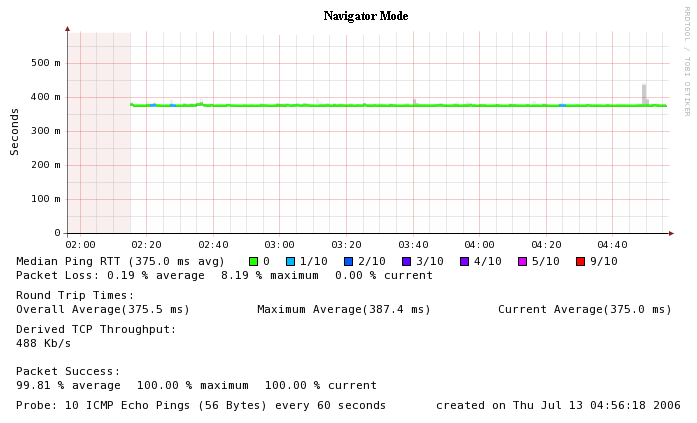Click the Seconds y-axis label
This screenshot has height=423, width=697.
[15, 131]
